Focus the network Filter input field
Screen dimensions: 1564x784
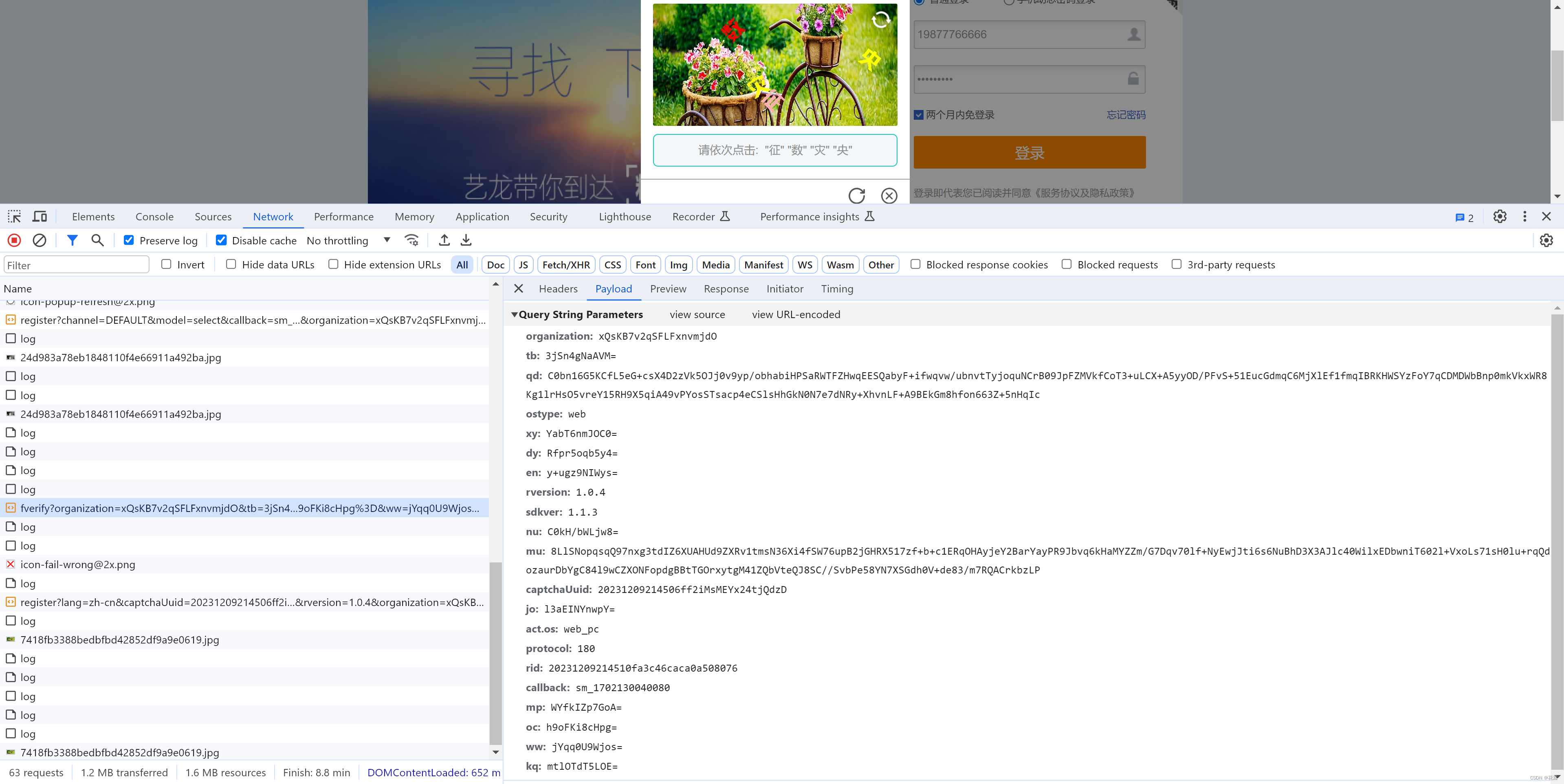click(77, 265)
